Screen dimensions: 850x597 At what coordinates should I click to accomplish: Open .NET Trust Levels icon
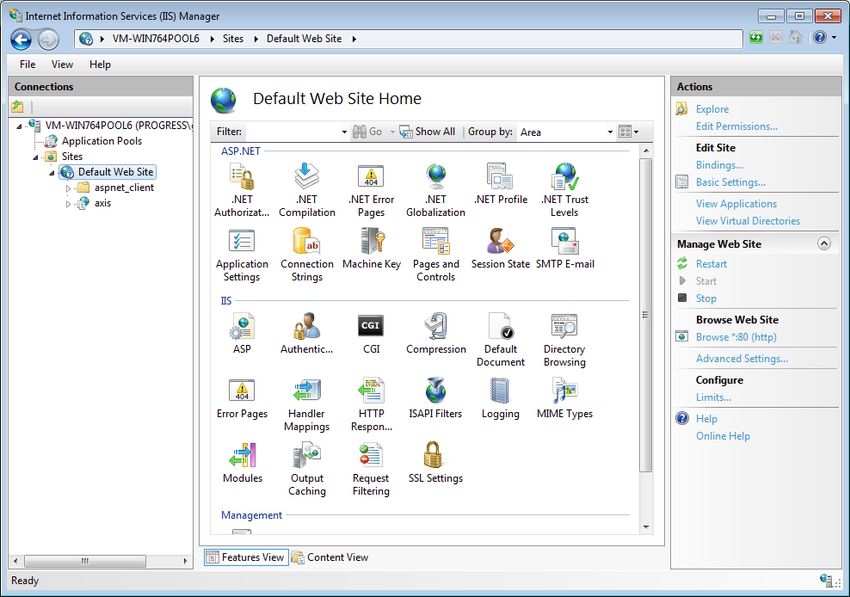tap(564, 190)
